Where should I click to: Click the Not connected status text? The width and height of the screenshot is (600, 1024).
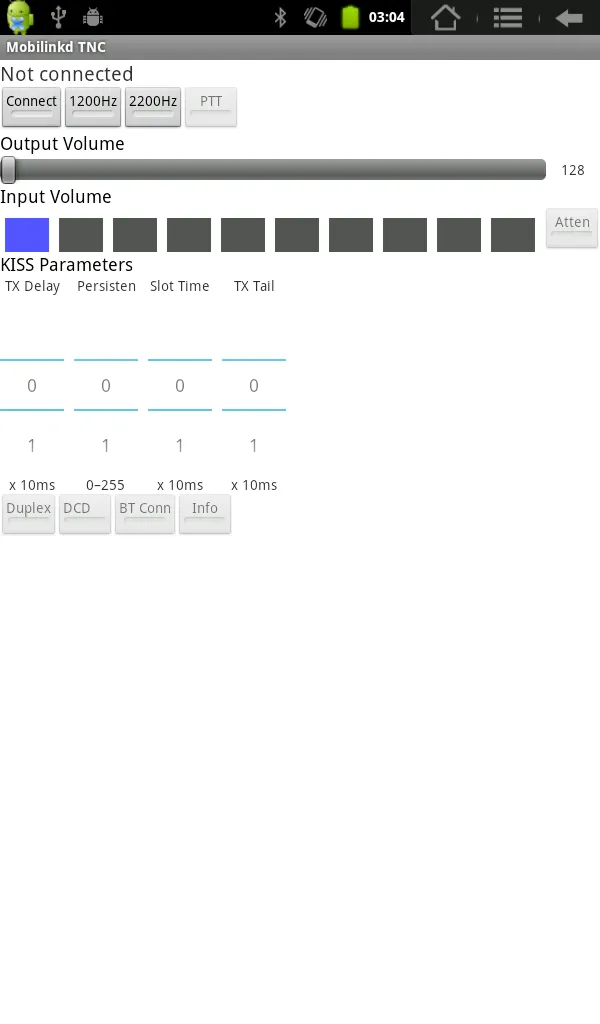pyautogui.click(x=67, y=74)
